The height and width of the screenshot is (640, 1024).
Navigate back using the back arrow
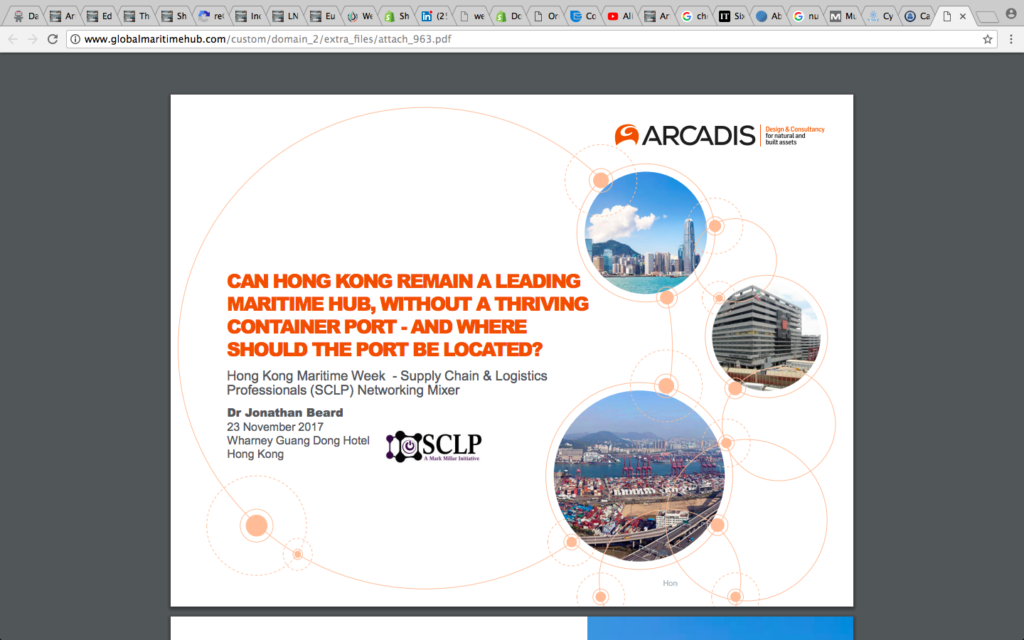pos(11,40)
